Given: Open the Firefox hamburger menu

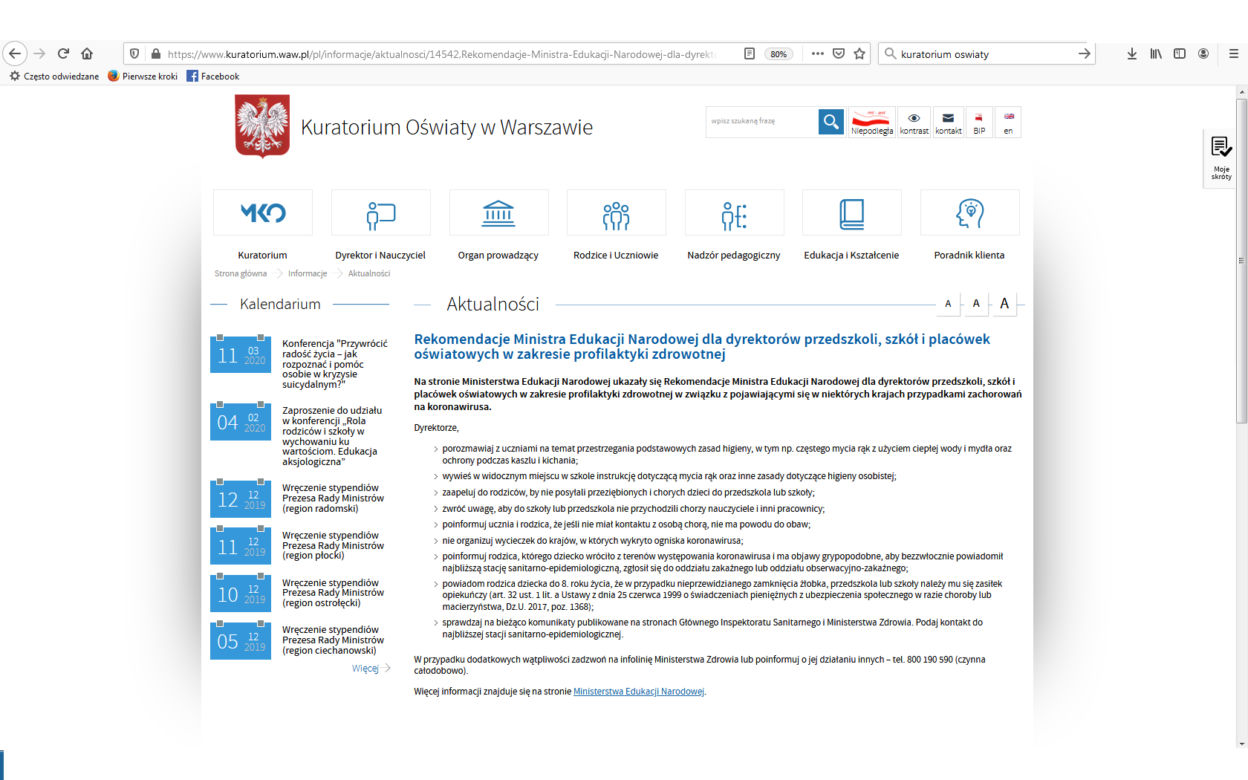Looking at the screenshot, I should 1234,54.
